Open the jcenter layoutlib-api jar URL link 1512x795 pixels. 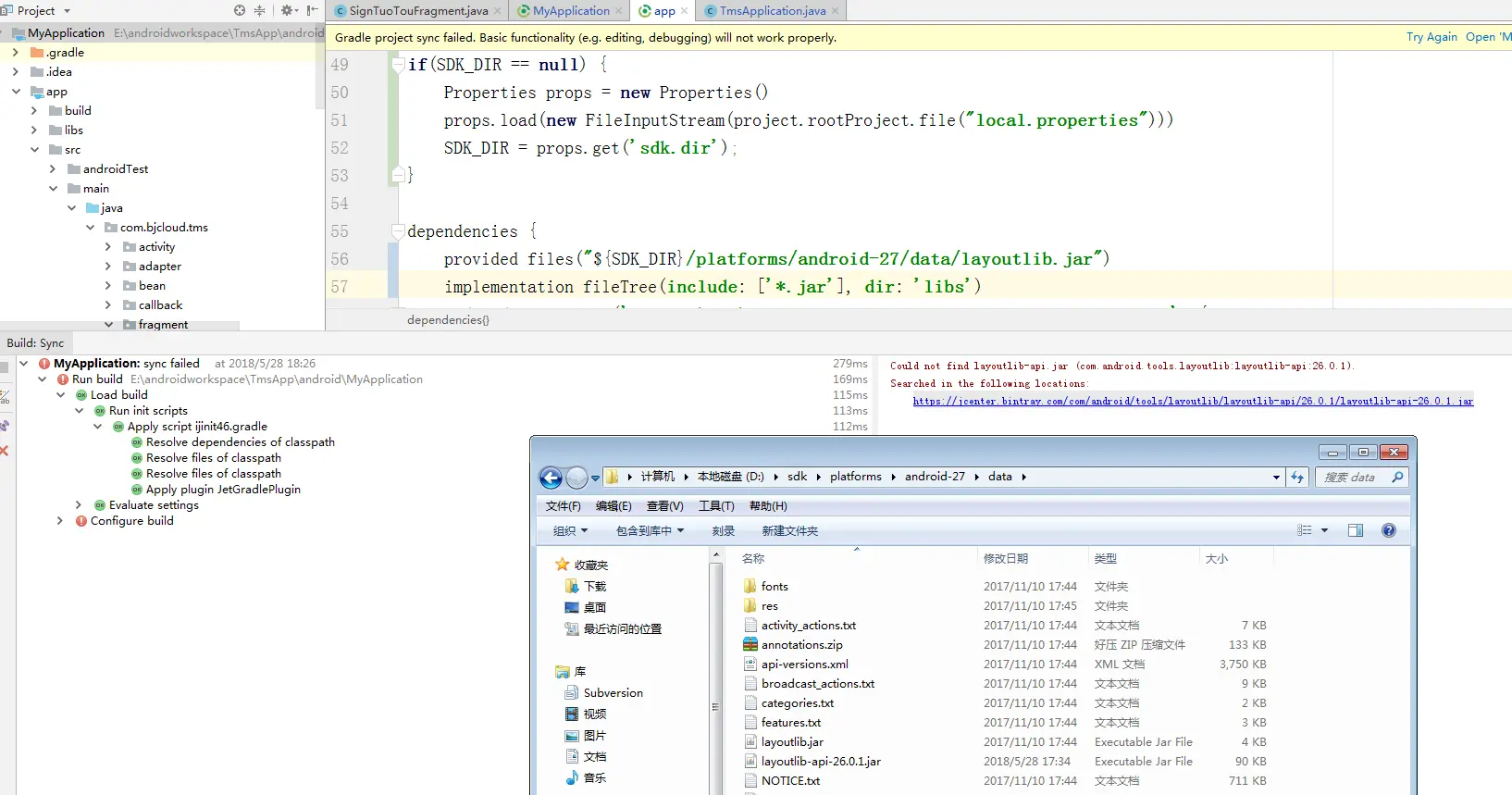1193,401
